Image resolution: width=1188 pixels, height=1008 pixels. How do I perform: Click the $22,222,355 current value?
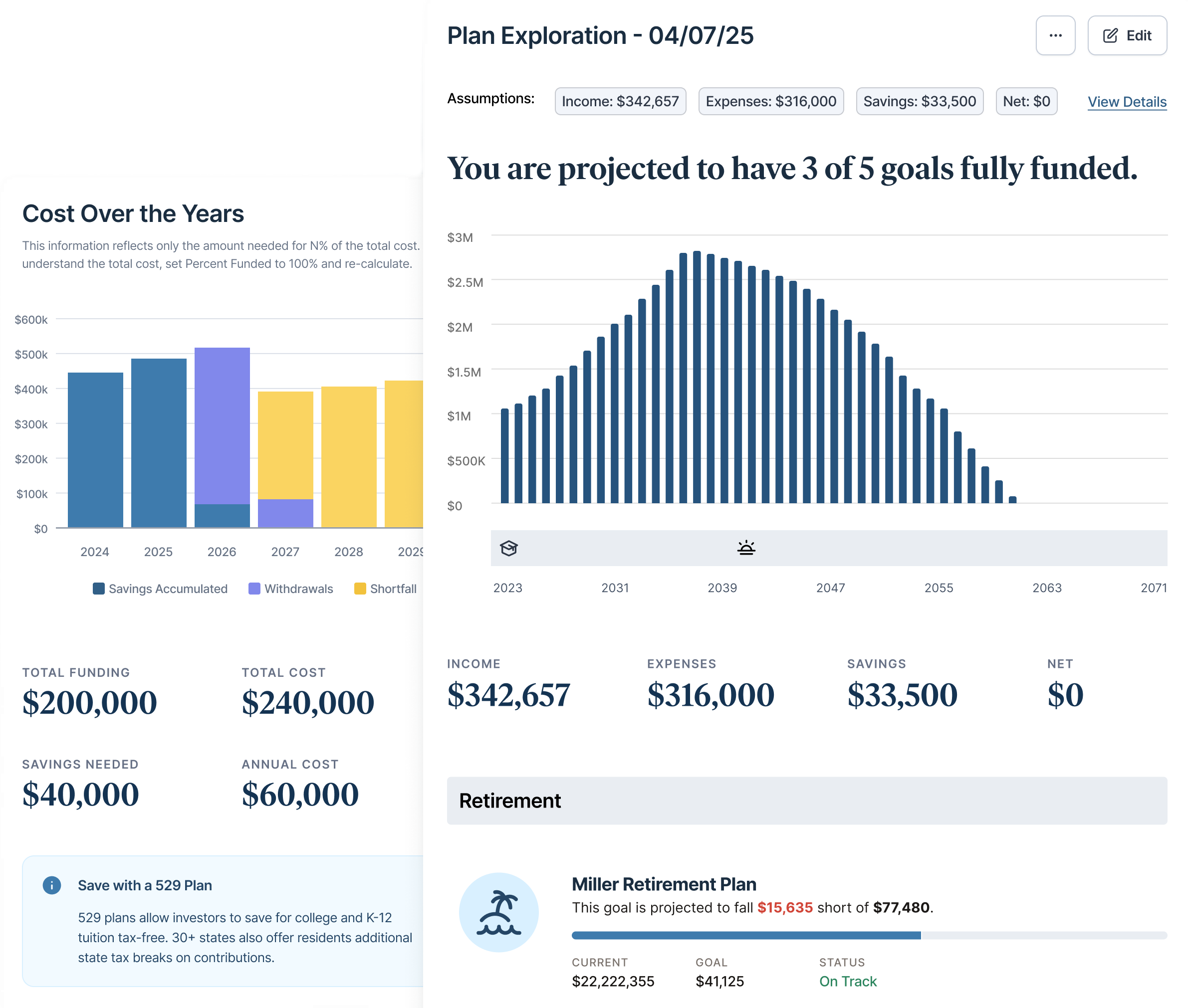click(x=613, y=981)
